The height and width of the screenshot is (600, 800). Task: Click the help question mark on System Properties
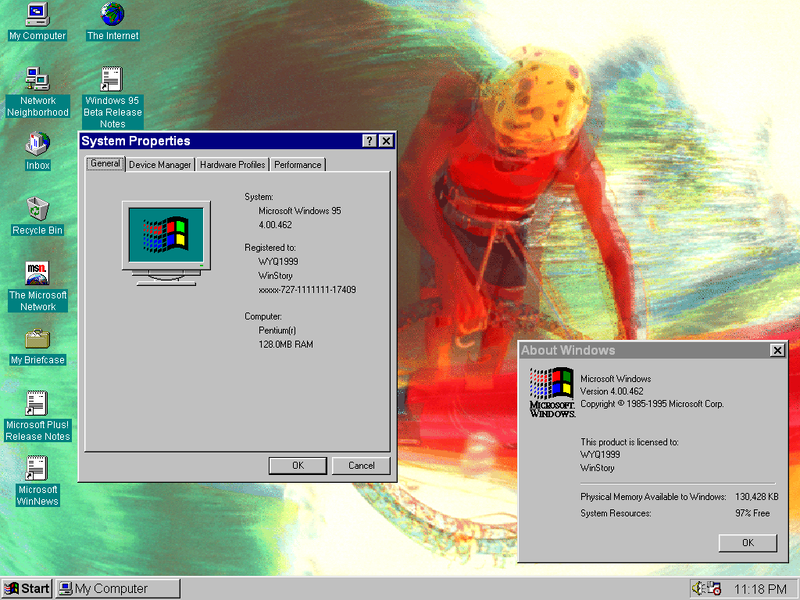(372, 141)
